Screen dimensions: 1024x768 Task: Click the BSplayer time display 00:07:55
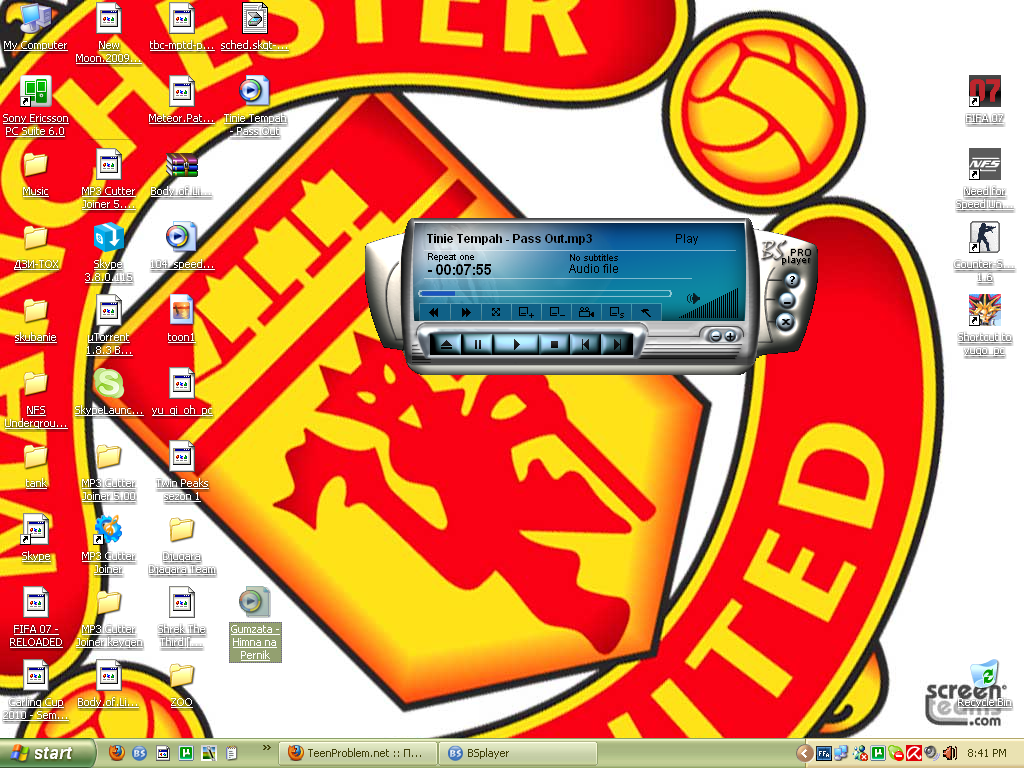pyautogui.click(x=460, y=270)
